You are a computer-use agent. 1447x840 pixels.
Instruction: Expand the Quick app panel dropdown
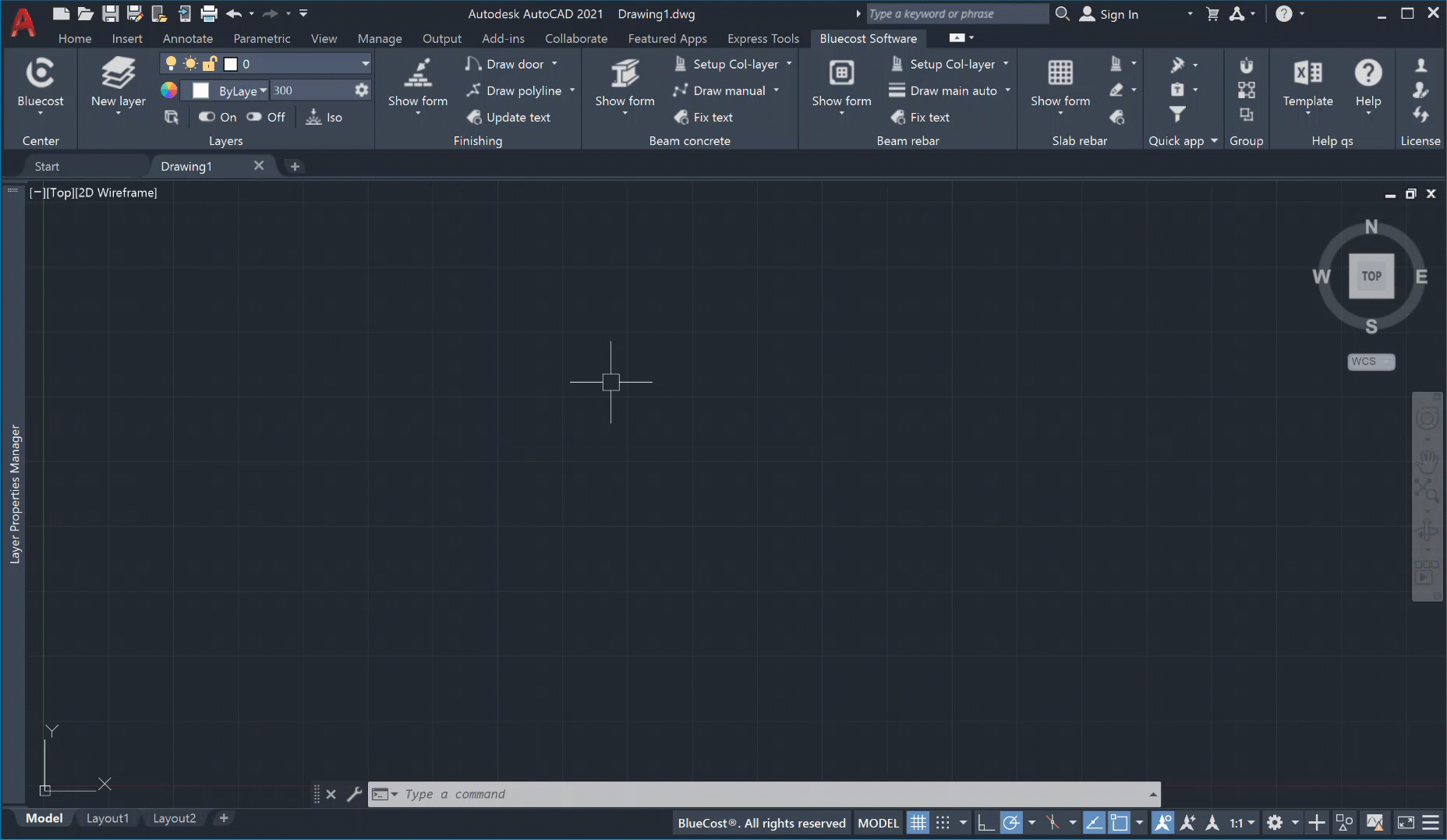point(1214,141)
